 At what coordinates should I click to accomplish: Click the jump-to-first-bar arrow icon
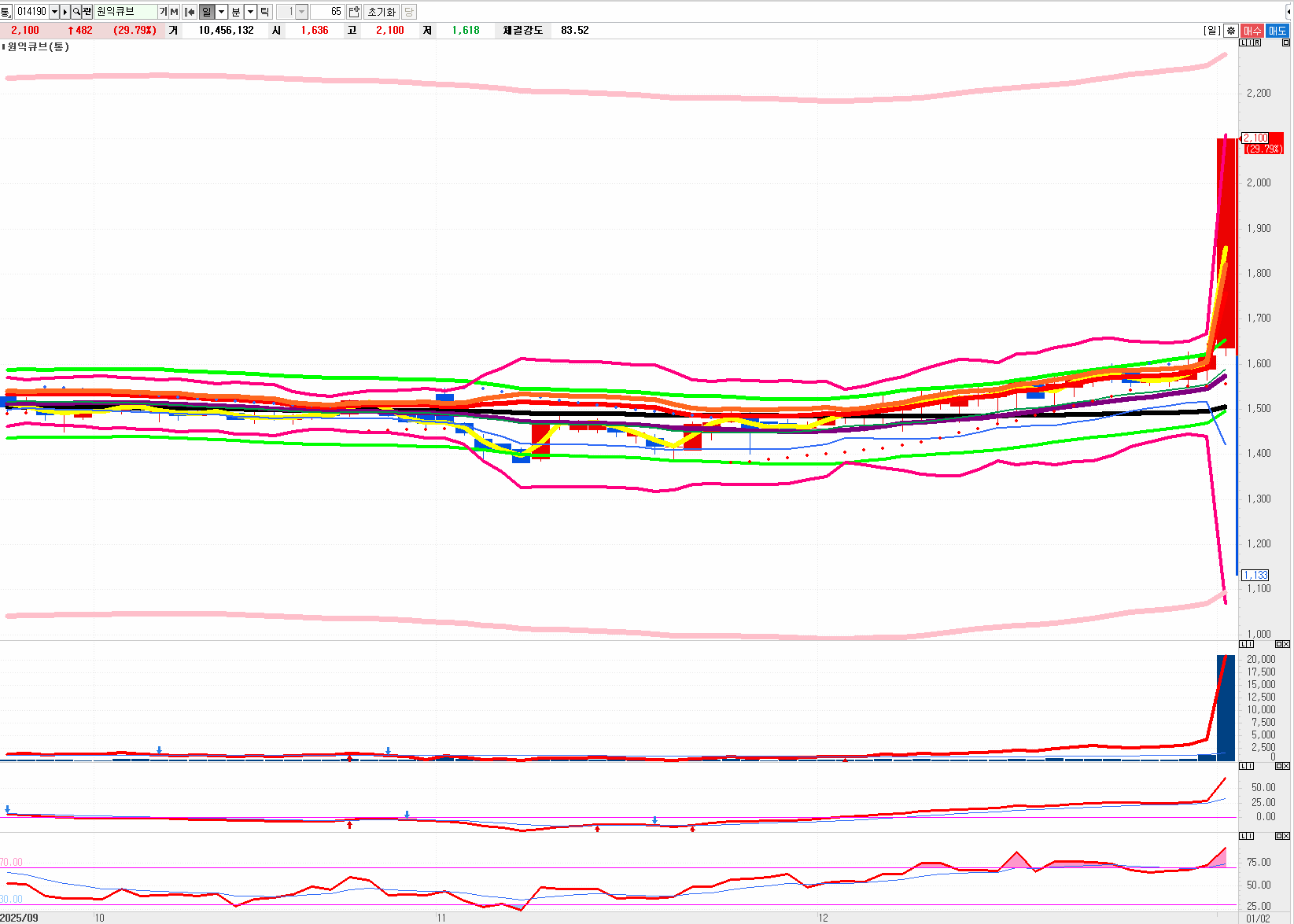[190, 12]
